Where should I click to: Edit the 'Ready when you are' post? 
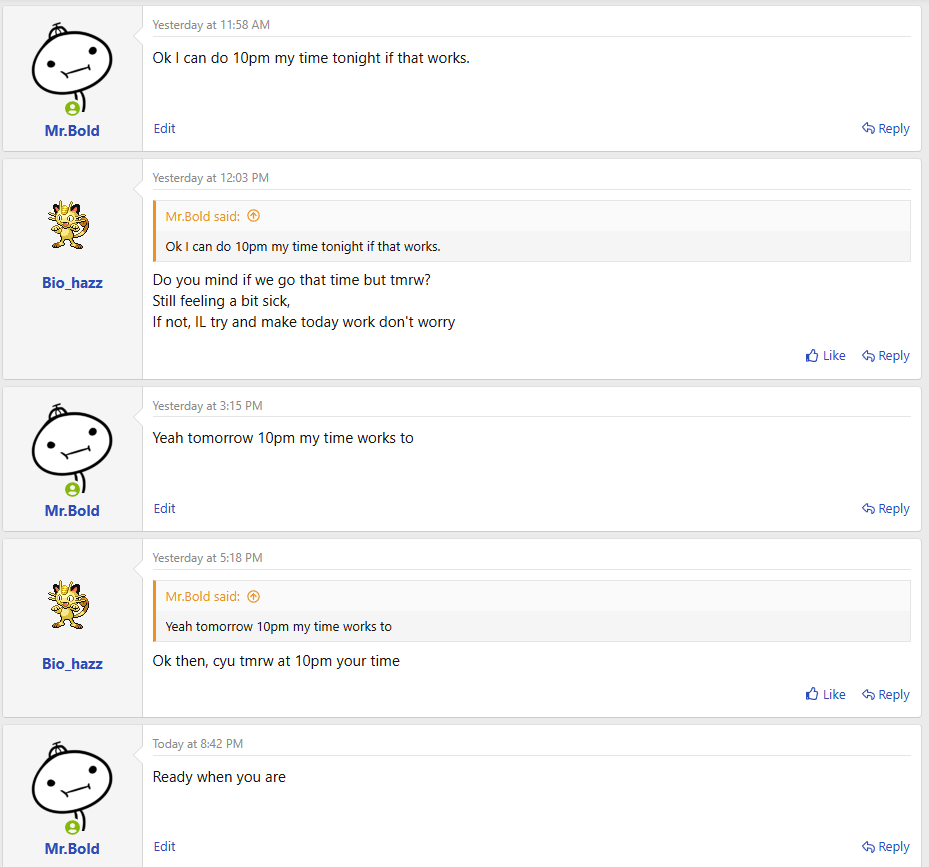(165, 847)
